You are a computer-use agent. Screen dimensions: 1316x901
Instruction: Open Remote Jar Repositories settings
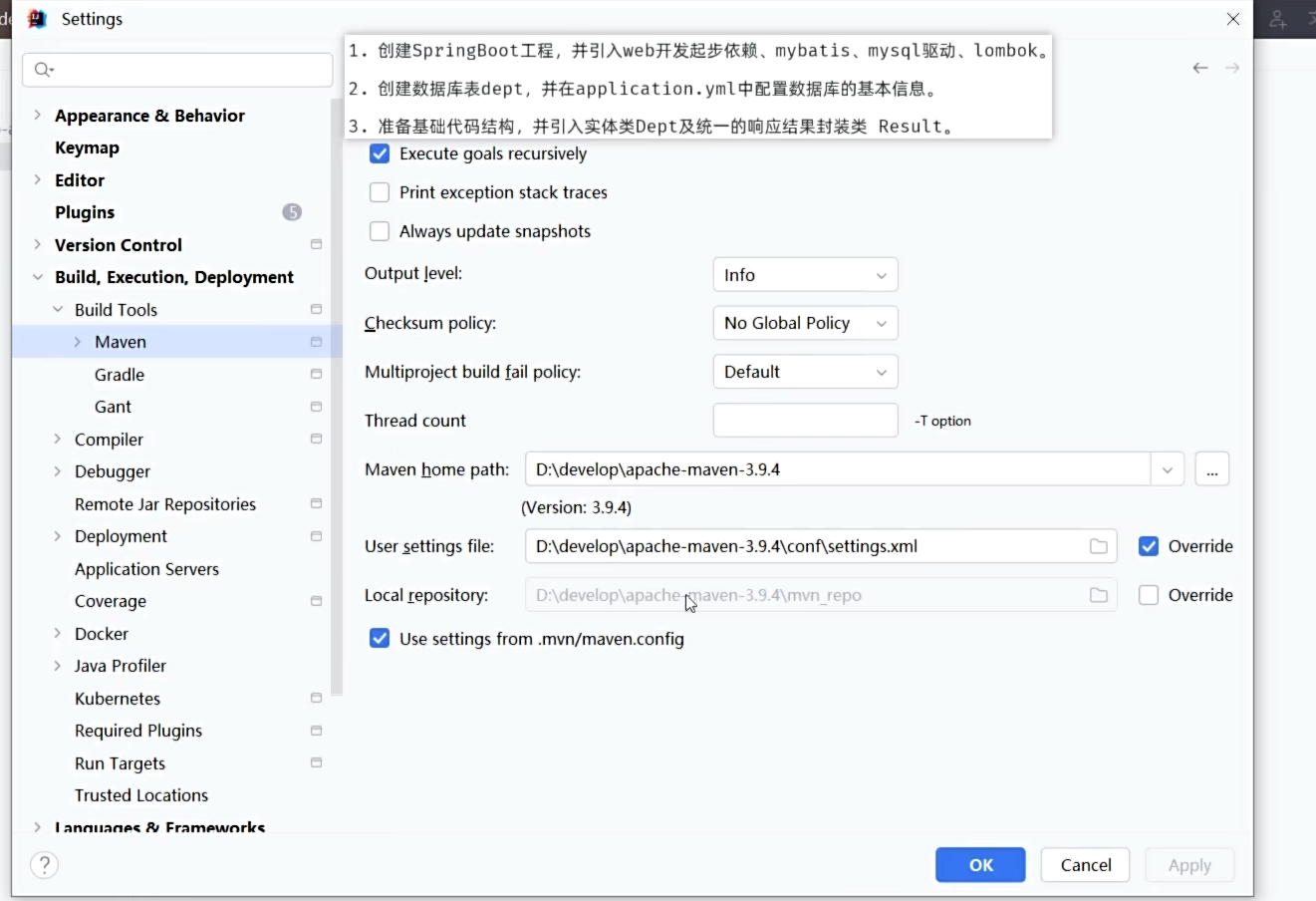pos(165,504)
